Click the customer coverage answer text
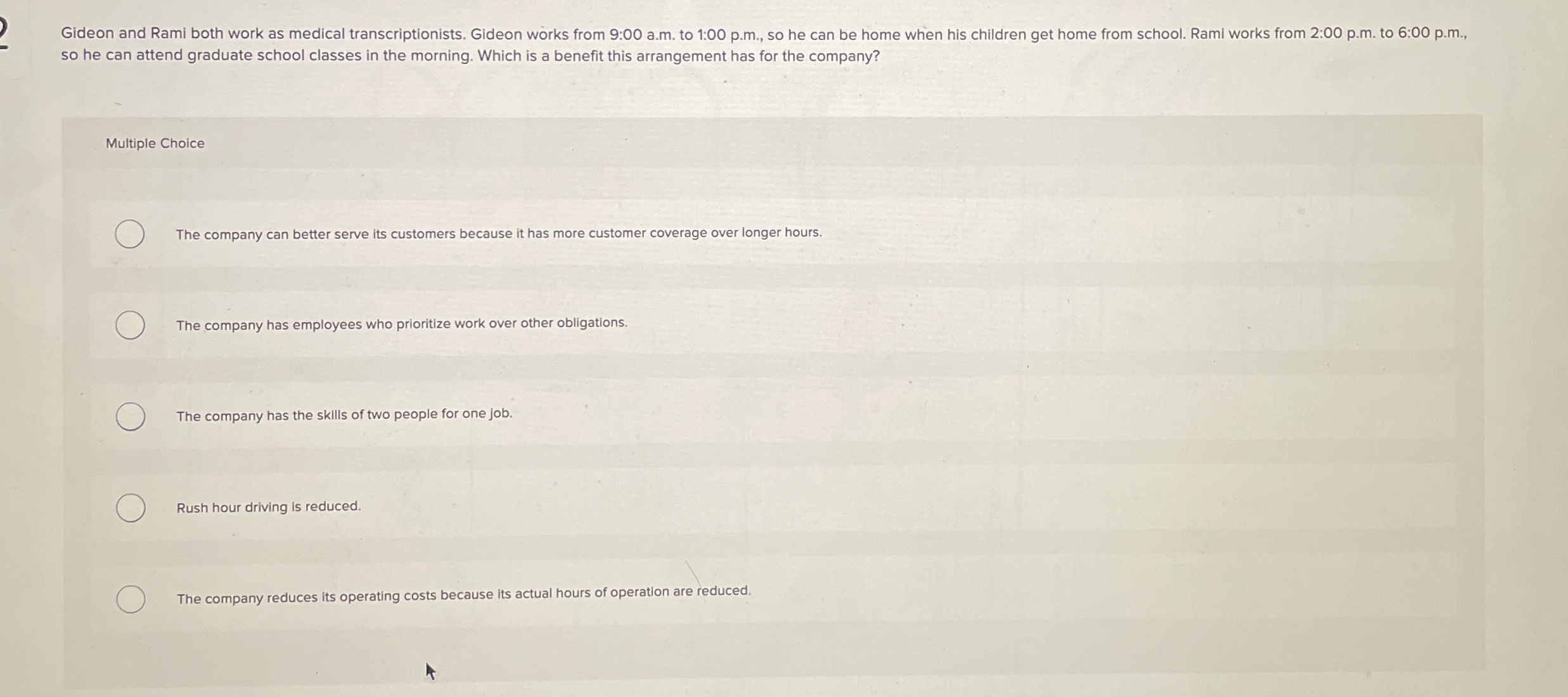This screenshot has height=697, width=1568. tap(499, 233)
